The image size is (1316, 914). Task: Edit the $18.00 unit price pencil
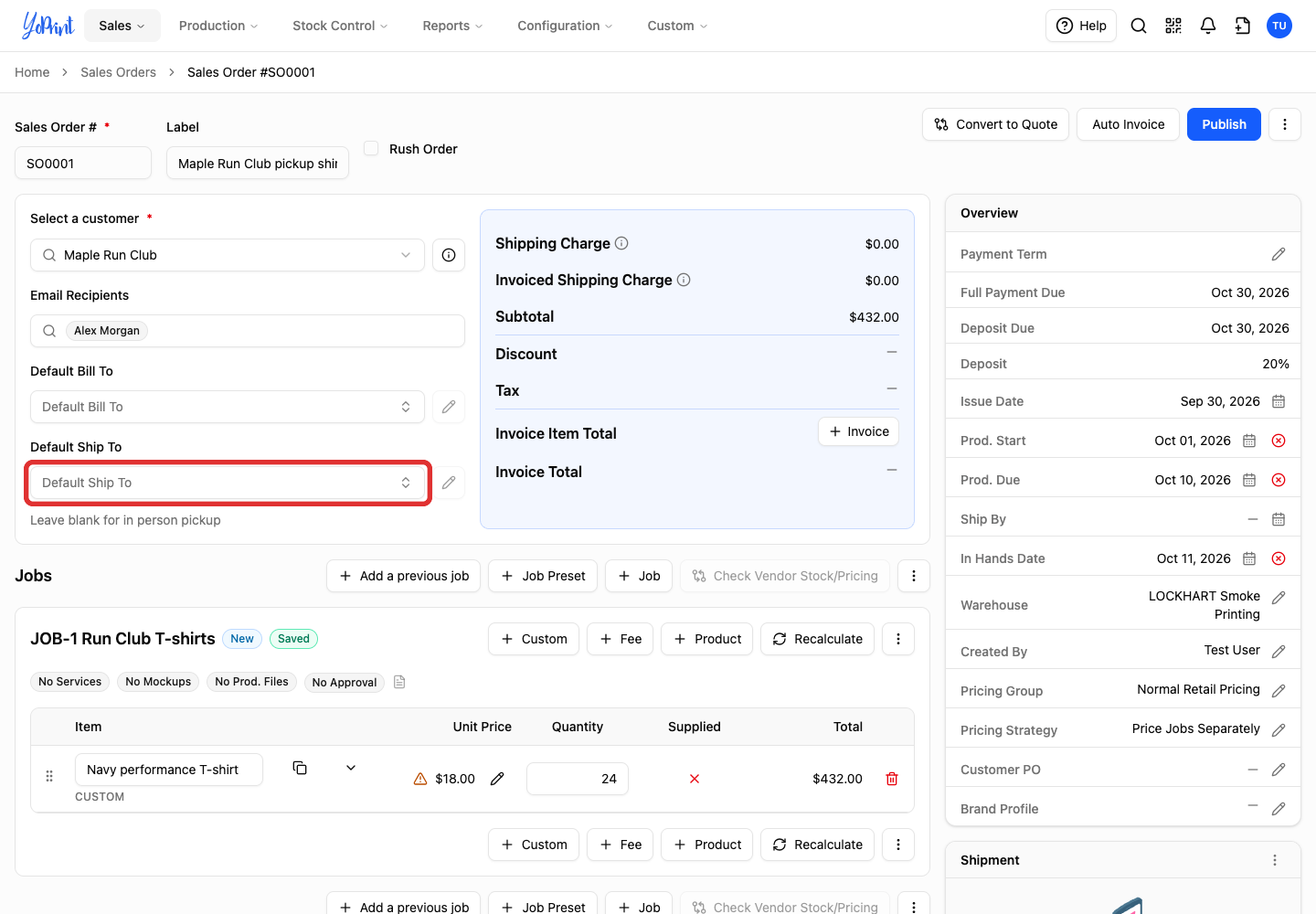point(497,779)
